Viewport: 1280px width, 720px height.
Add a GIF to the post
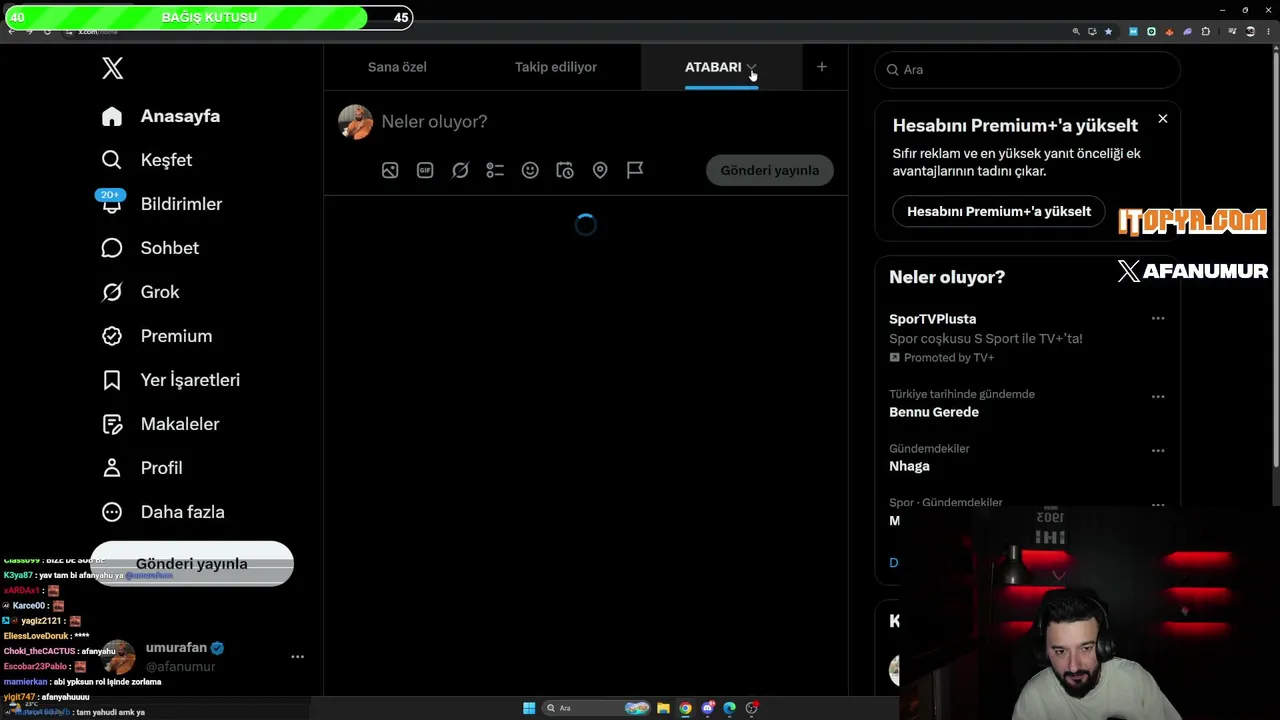click(425, 170)
